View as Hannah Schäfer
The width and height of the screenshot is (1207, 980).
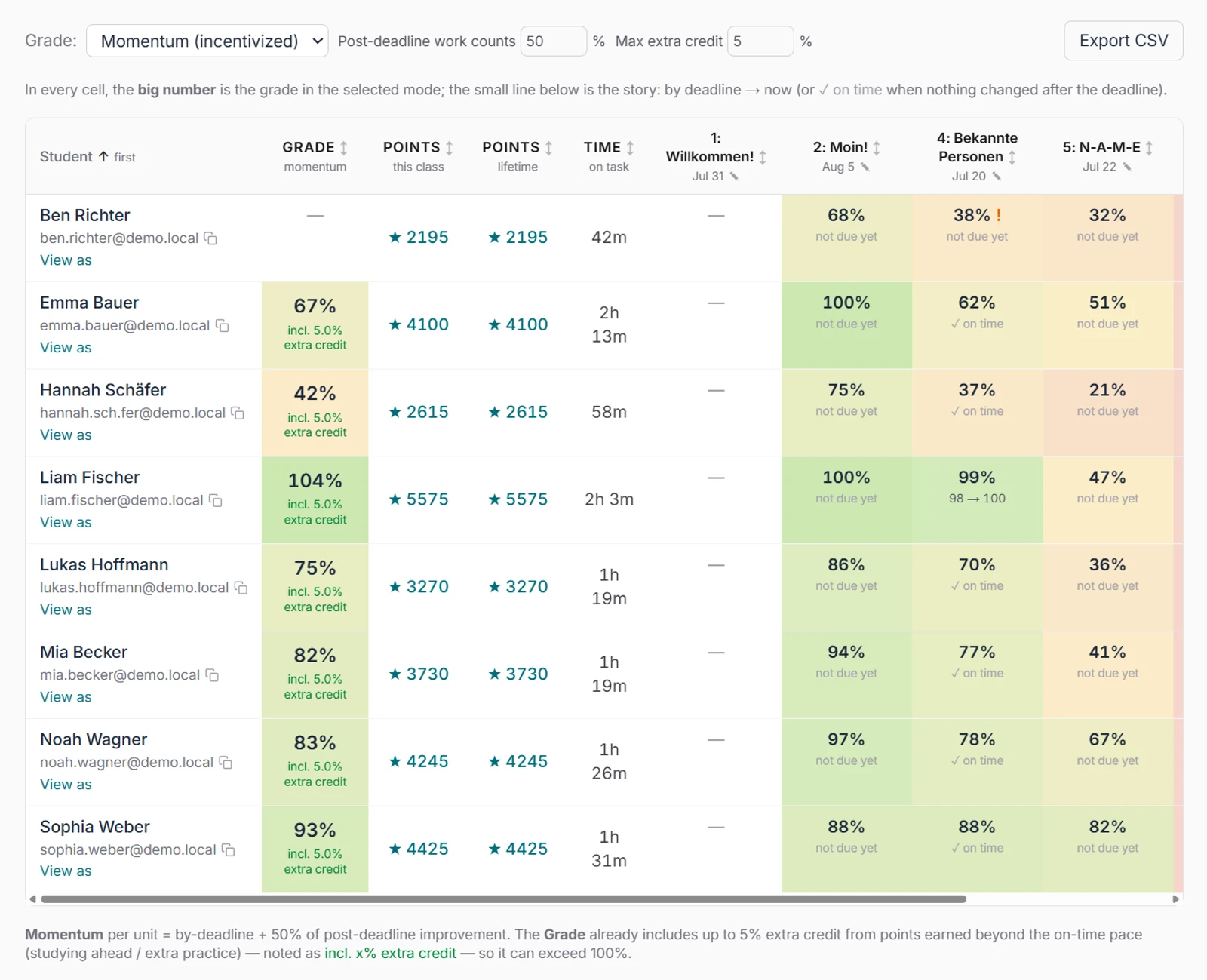click(x=66, y=435)
